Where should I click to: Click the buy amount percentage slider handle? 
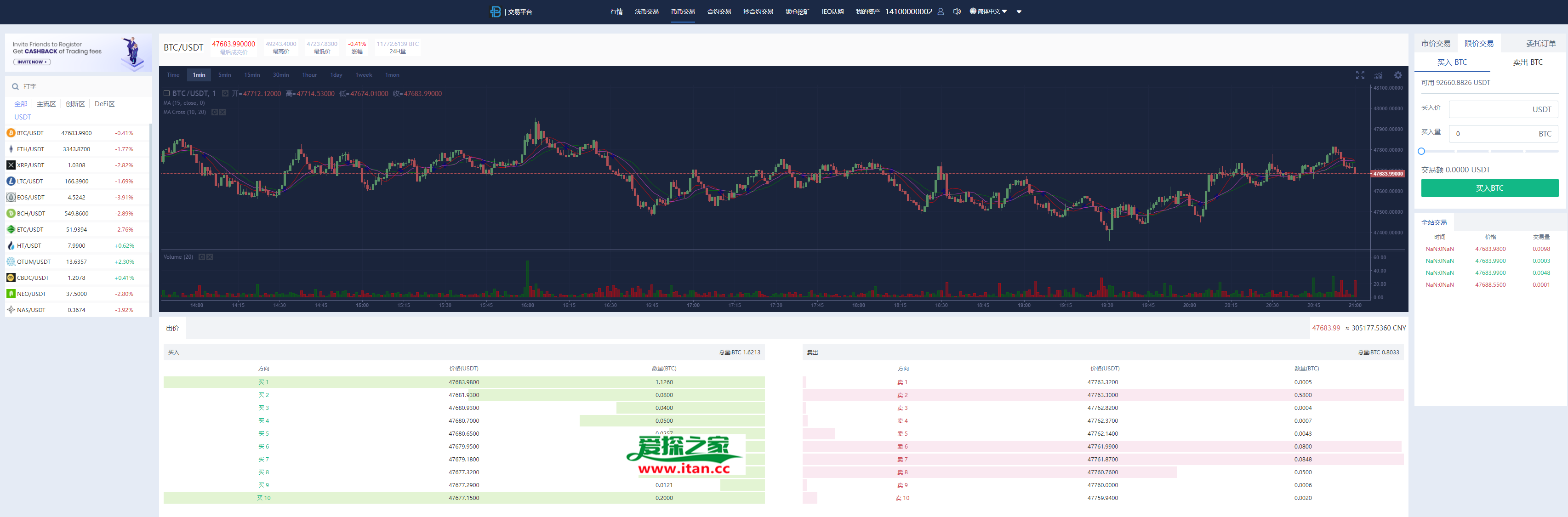1421,151
